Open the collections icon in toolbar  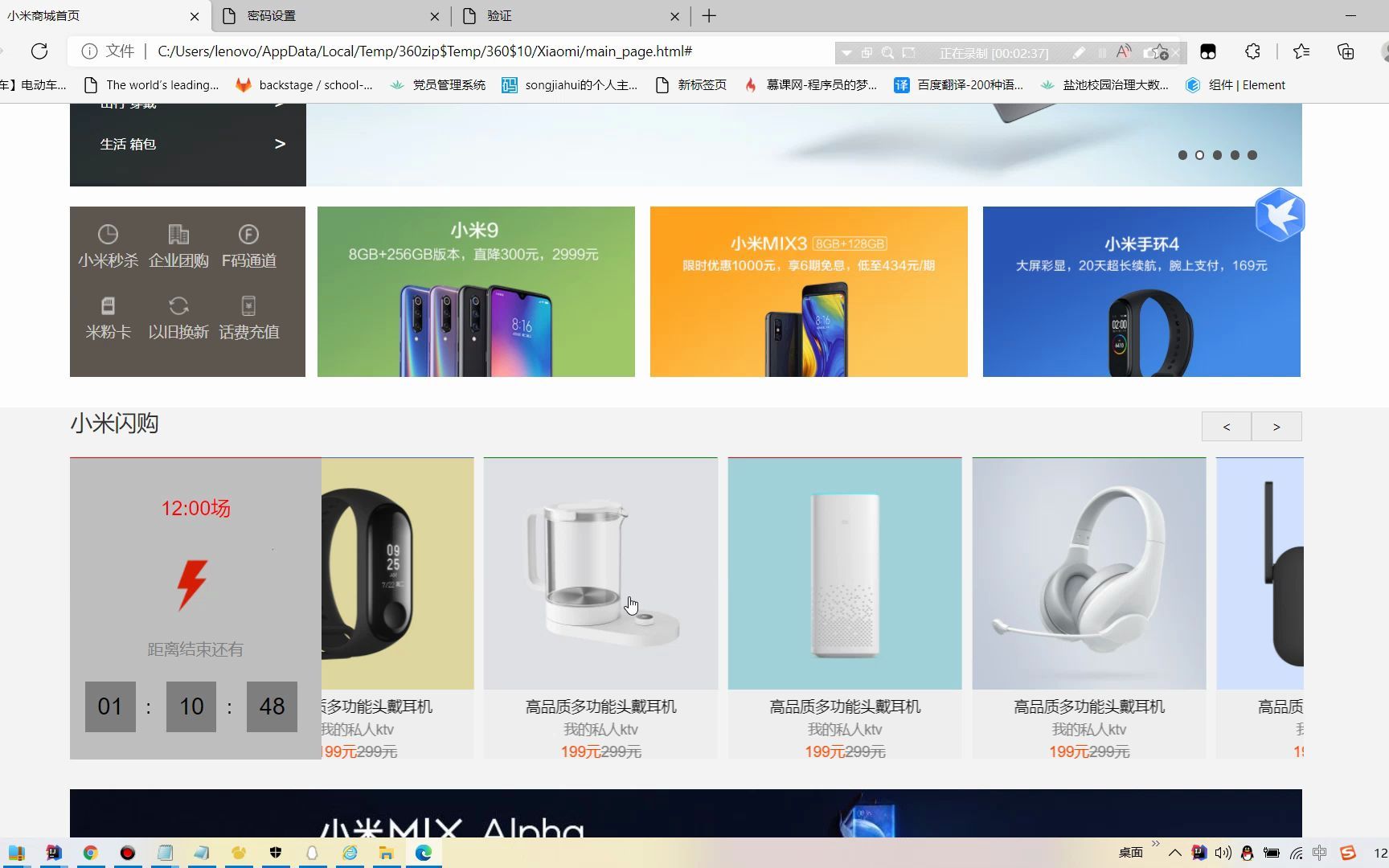pos(1346,51)
